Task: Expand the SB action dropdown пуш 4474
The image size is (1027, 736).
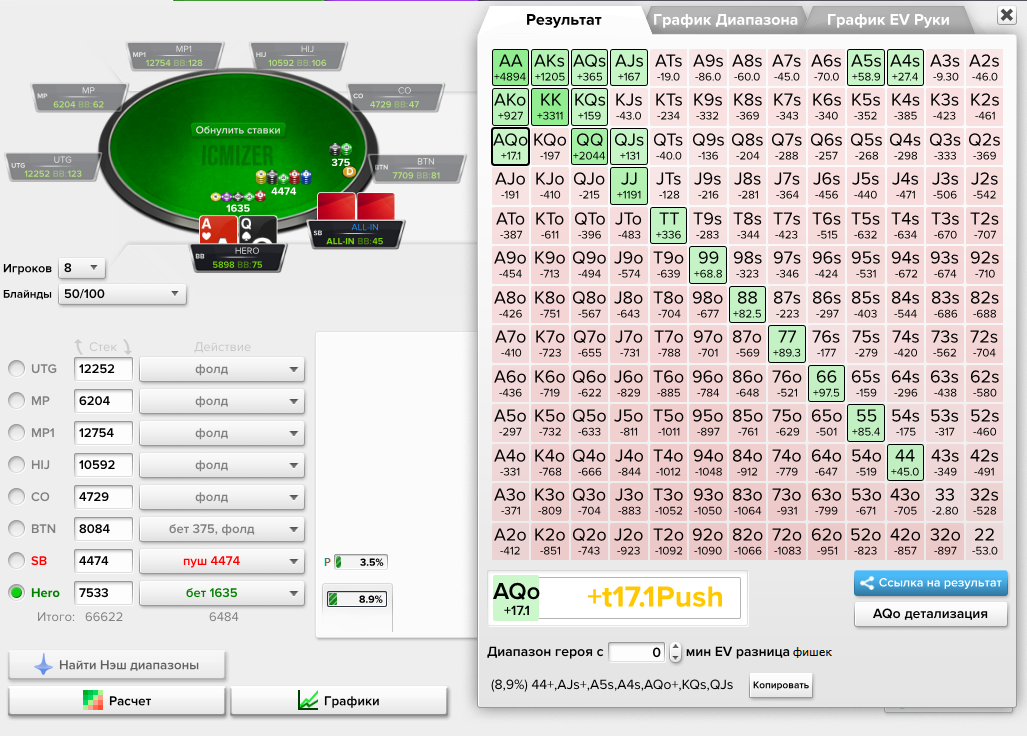Action: pyautogui.click(x=221, y=561)
